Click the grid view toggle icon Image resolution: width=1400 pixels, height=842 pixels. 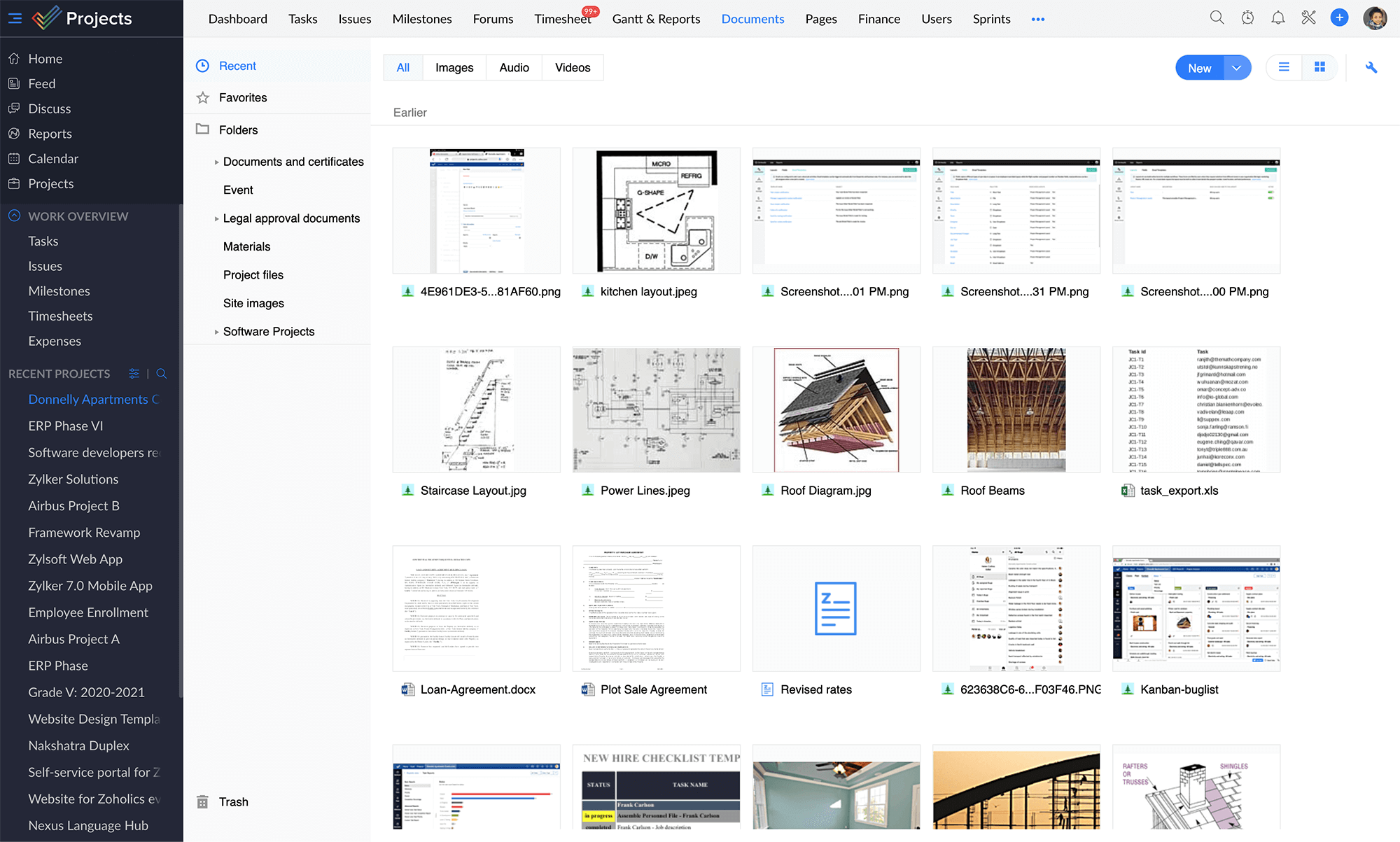click(x=1319, y=67)
